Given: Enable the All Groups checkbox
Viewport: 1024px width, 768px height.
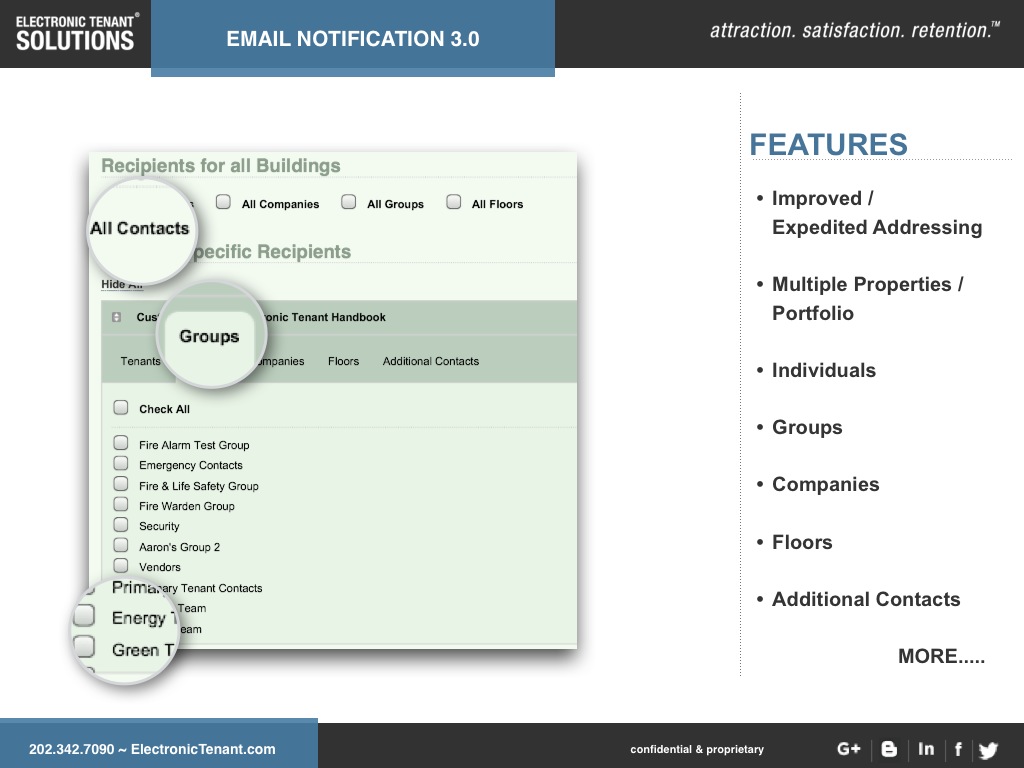Looking at the screenshot, I should point(349,202).
